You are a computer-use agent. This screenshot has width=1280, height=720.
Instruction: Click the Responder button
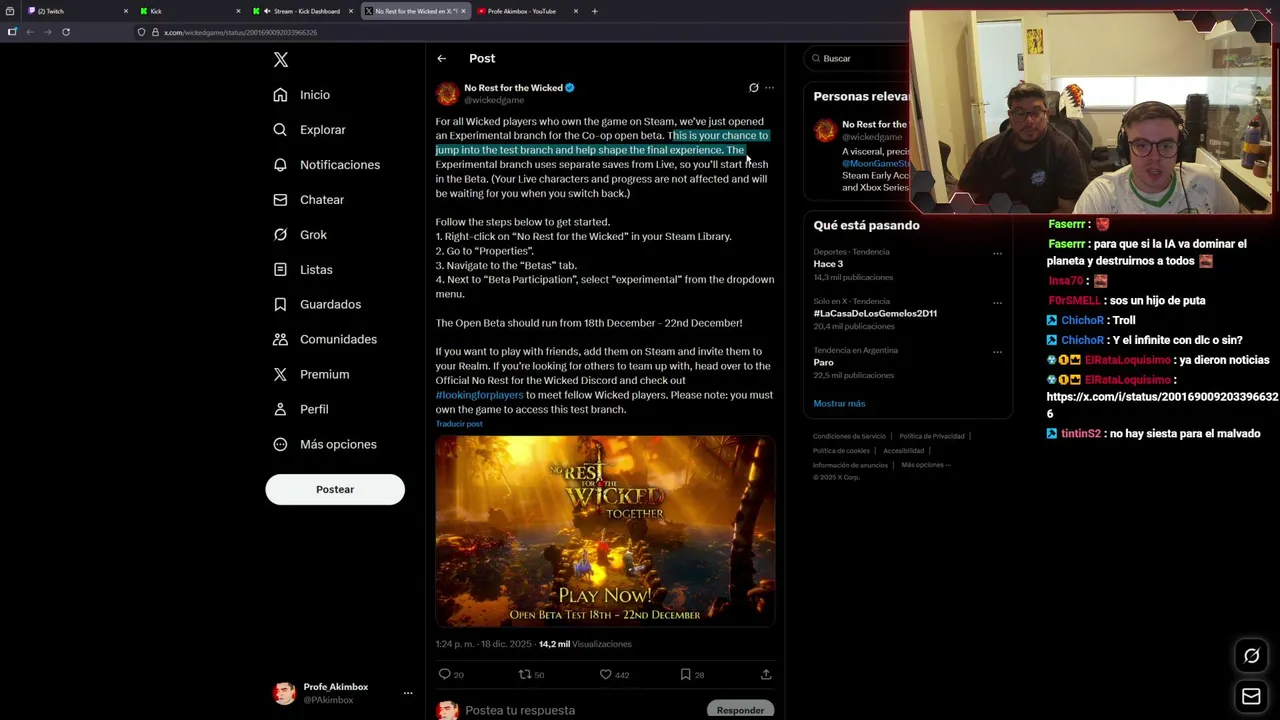point(740,710)
